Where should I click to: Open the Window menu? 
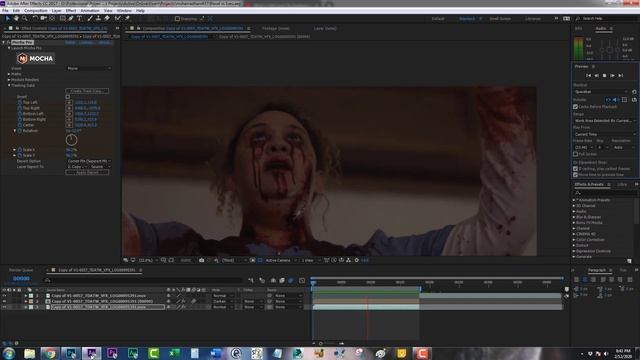[x=124, y=11]
